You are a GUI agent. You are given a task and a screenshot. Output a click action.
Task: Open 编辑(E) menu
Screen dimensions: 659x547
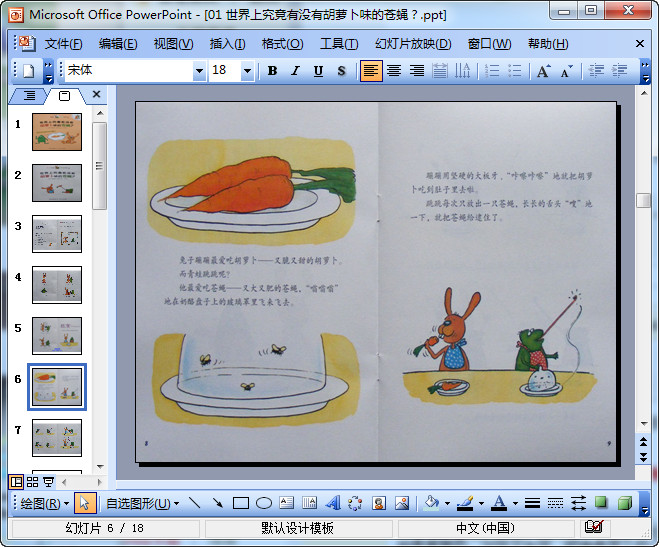tap(118, 44)
